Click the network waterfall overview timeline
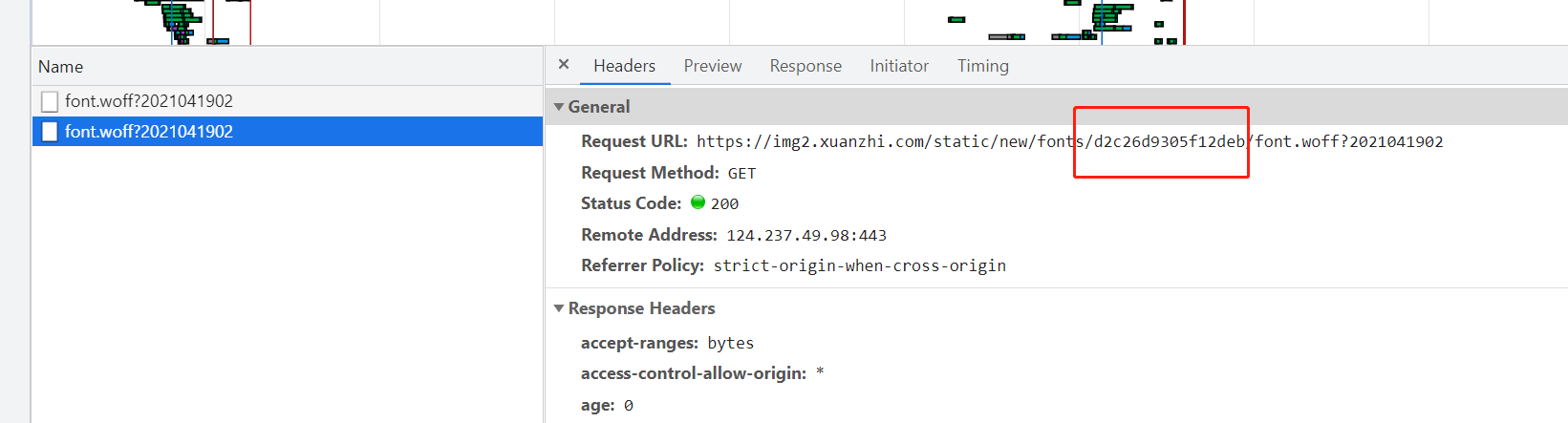Viewport: 1568px width, 423px height. [x=799, y=22]
